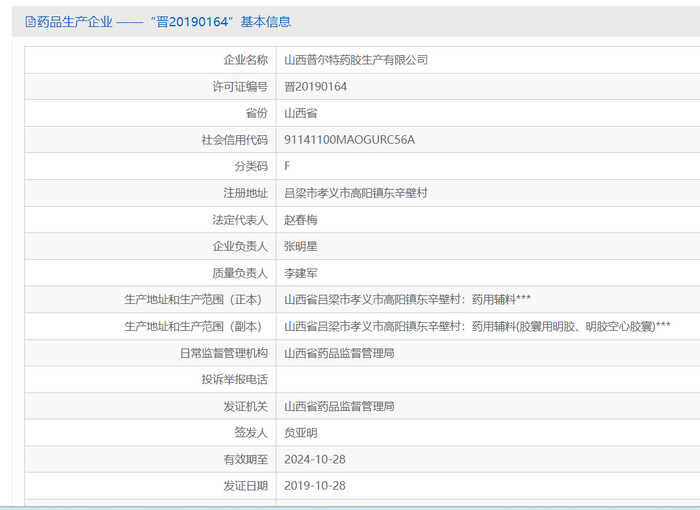Image resolution: width=700 pixels, height=510 pixels.
Task: Click the 分类码 label
Action: click(251, 166)
